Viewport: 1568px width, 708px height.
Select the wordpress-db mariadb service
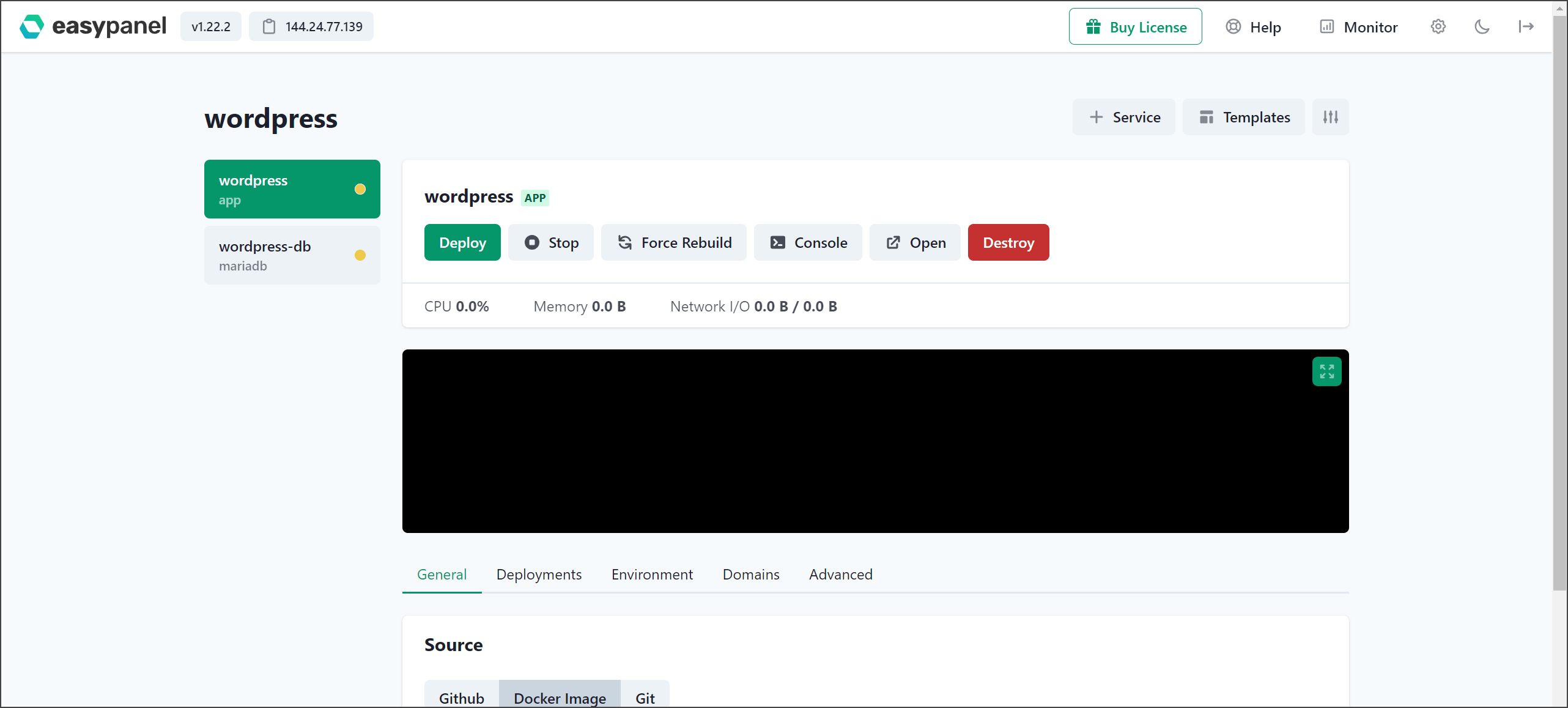292,255
